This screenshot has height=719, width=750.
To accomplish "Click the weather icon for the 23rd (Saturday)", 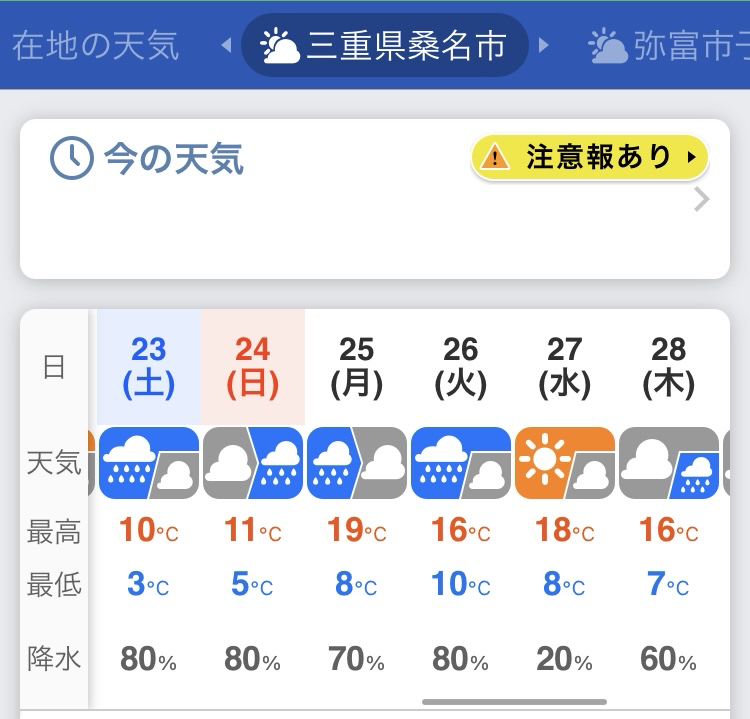I will pos(149,463).
